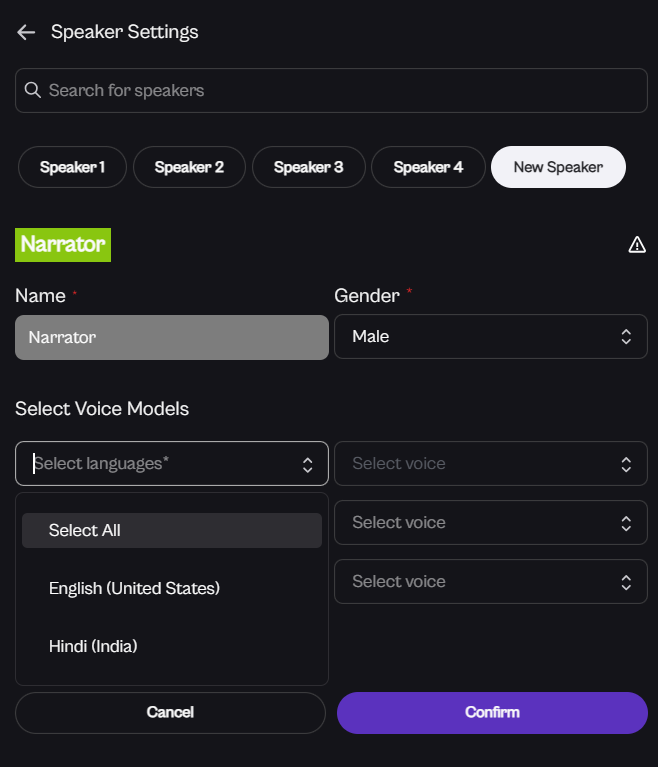Viewport: 658px width, 767px height.
Task: Switch to the Speaker 1 tab
Action: (x=72, y=167)
